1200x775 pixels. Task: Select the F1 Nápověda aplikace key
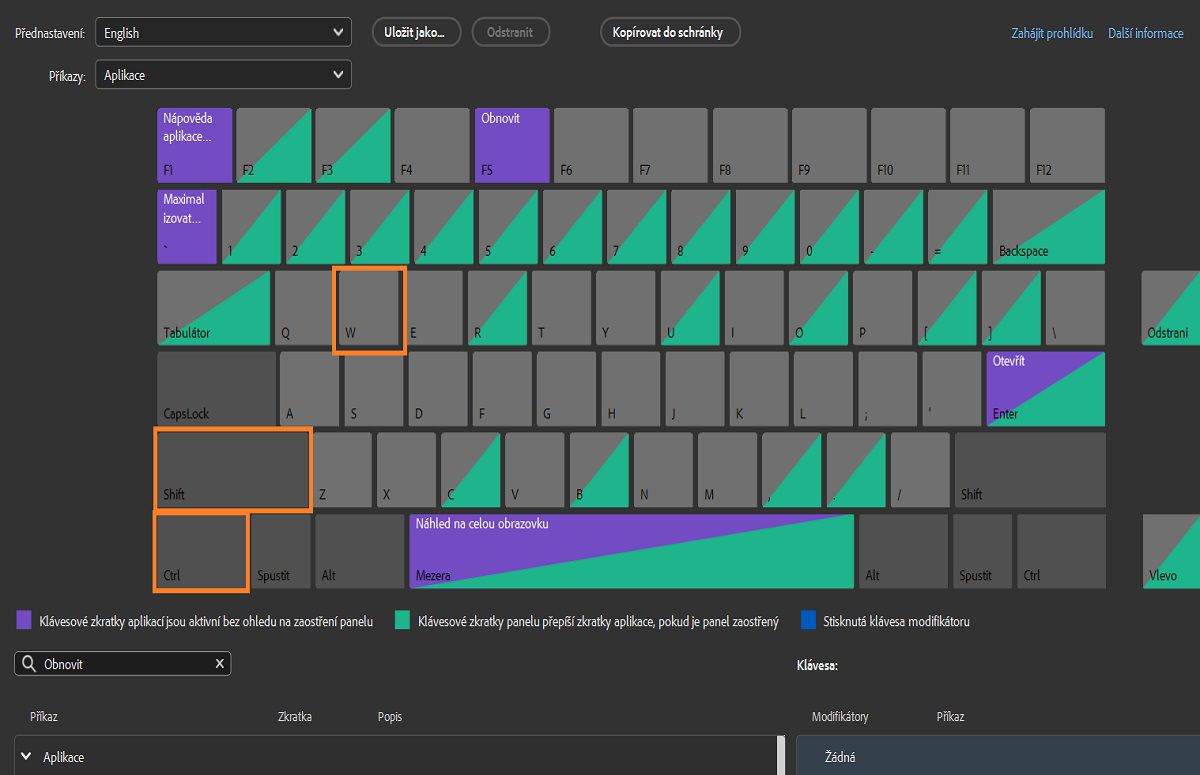[x=195, y=145]
